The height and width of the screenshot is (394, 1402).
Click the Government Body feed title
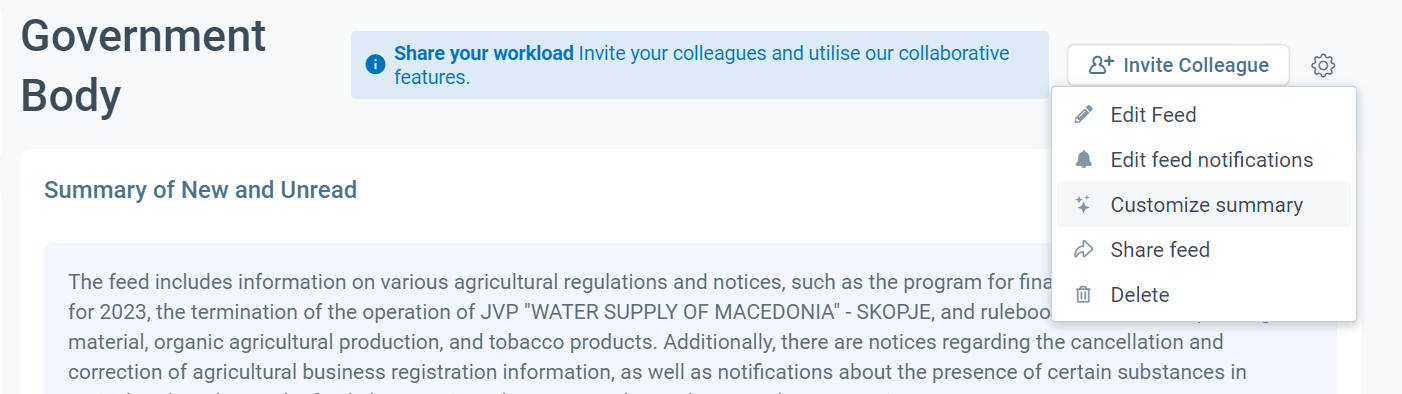[143, 66]
